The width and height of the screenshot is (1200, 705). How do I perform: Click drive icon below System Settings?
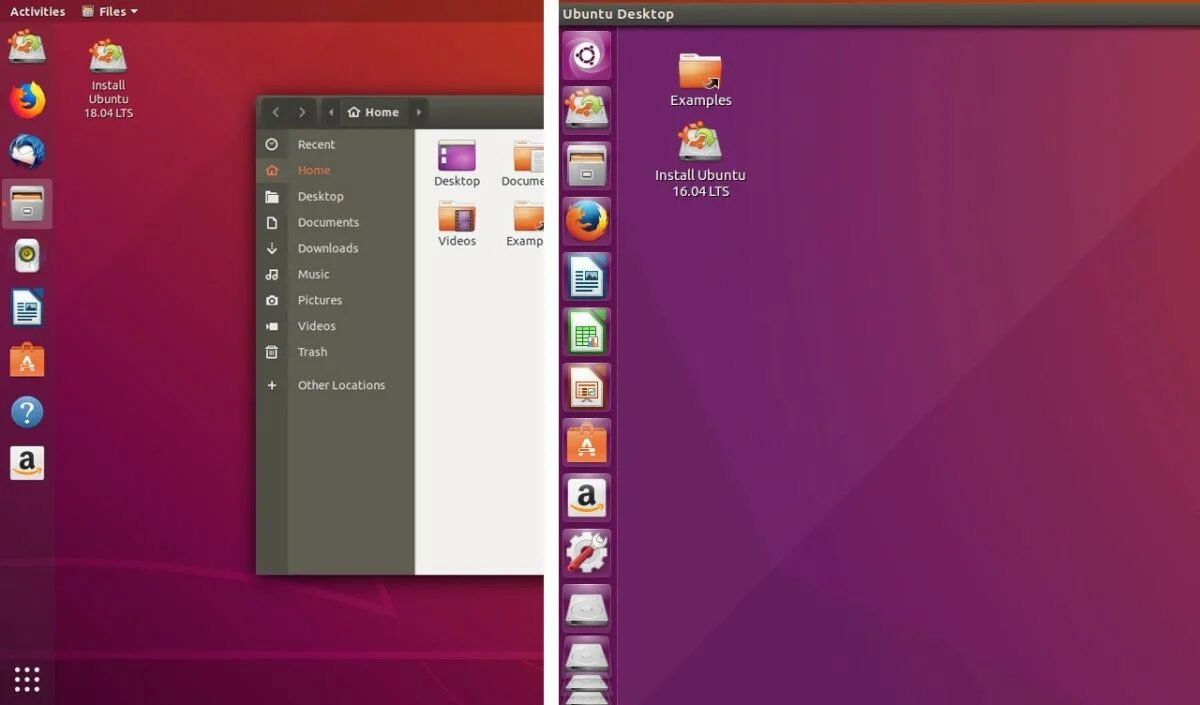[x=587, y=608]
